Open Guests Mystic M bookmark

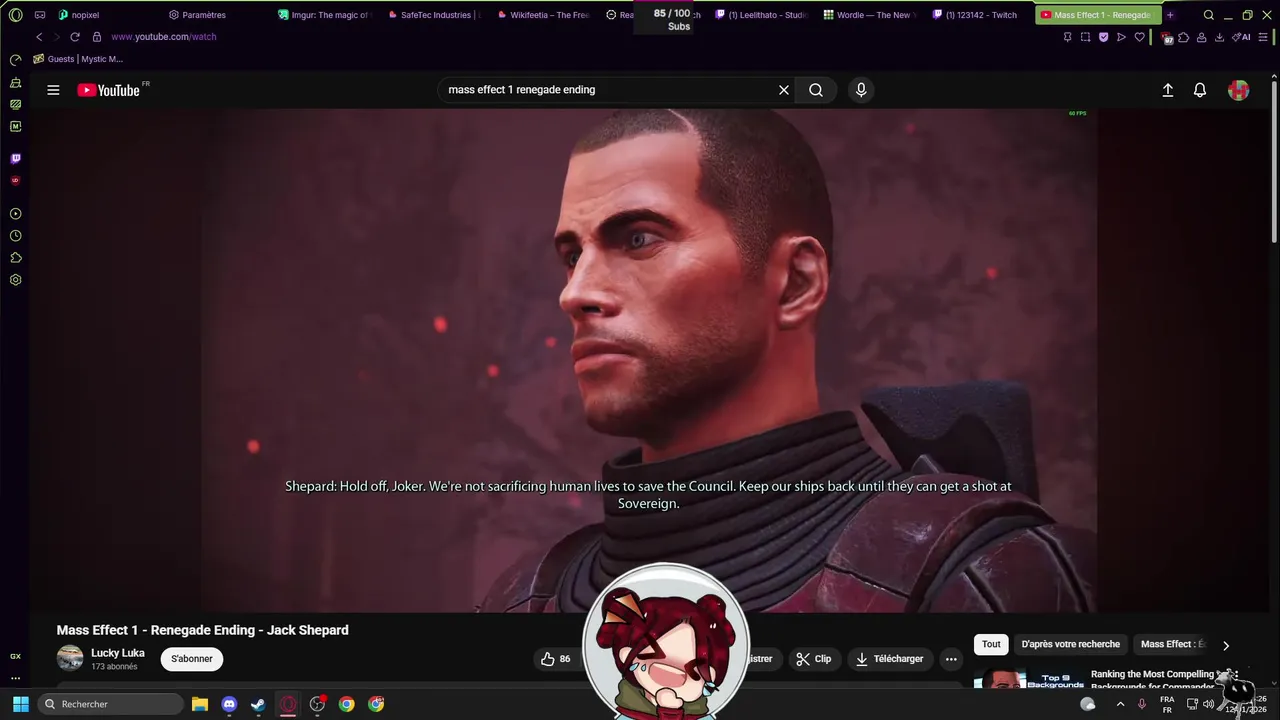[x=78, y=59]
